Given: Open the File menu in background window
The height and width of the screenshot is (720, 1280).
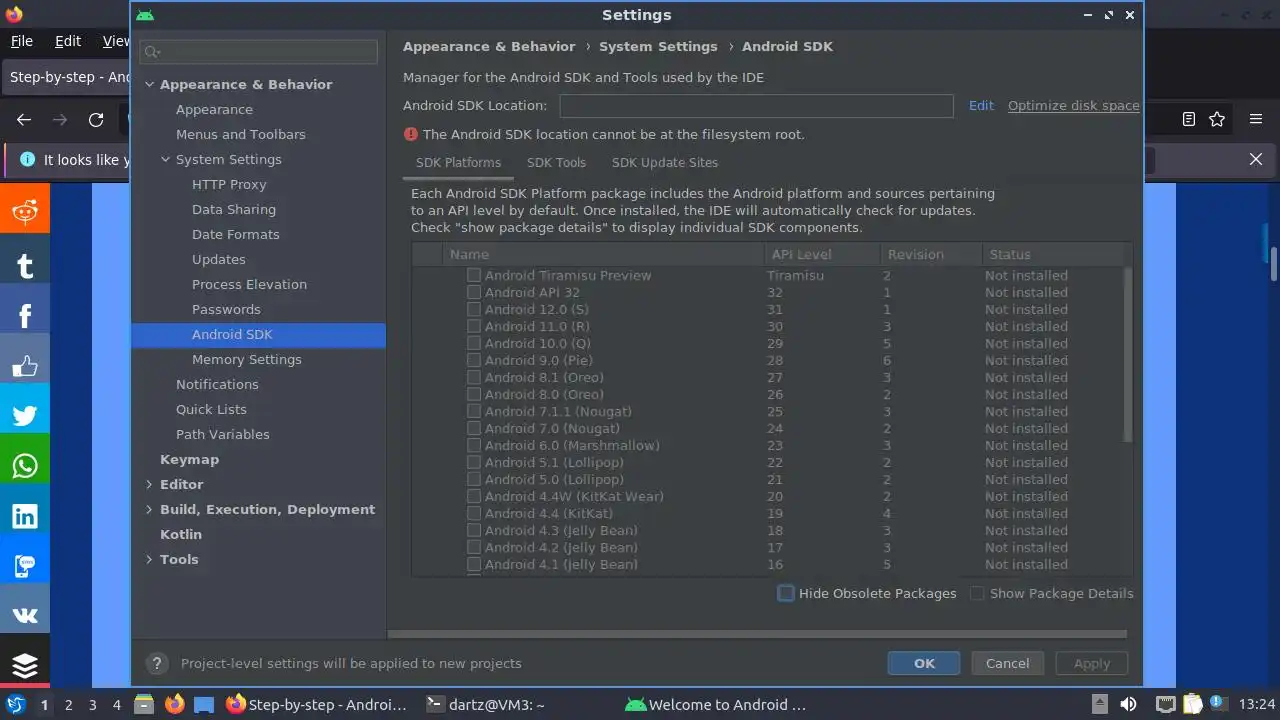Looking at the screenshot, I should click(22, 41).
